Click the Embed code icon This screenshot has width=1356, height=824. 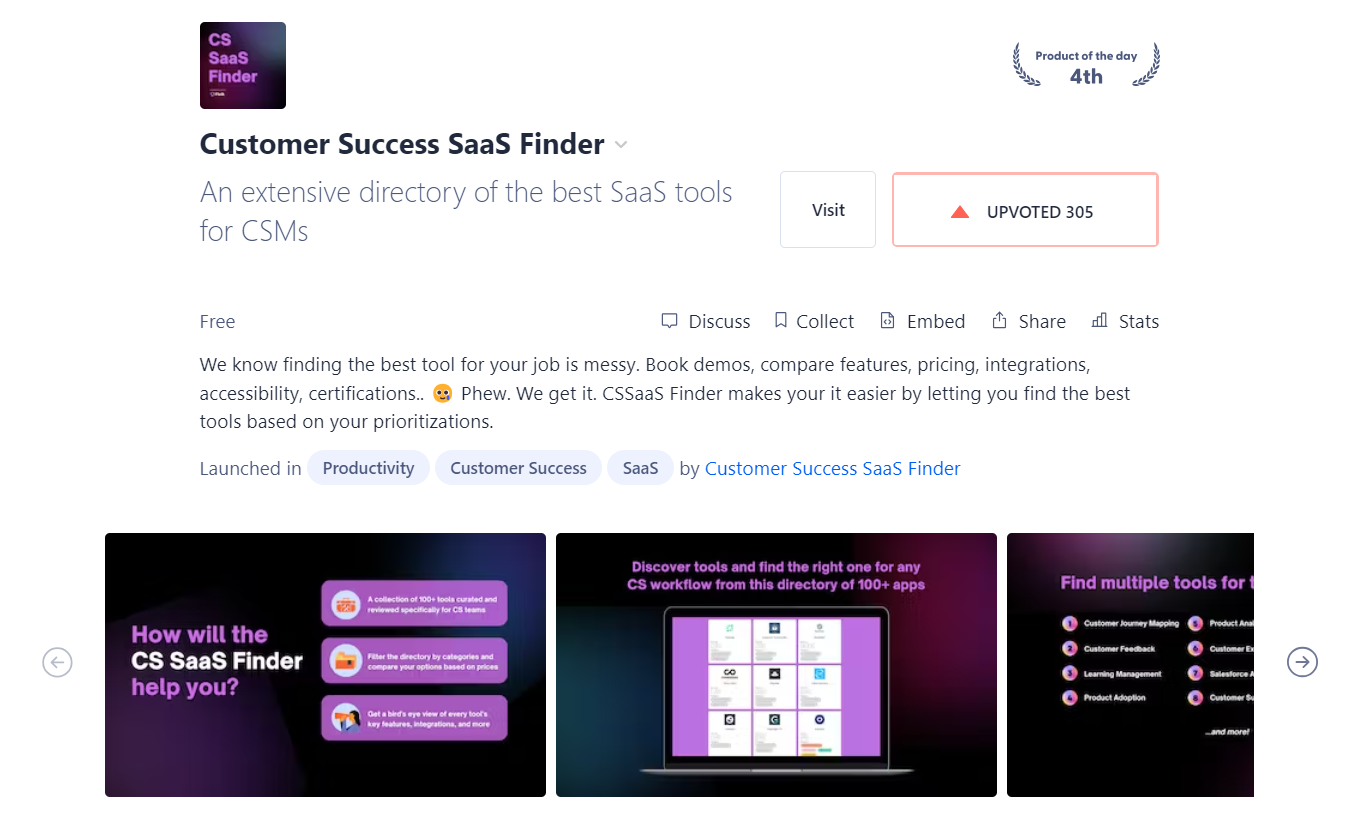pyautogui.click(x=887, y=321)
